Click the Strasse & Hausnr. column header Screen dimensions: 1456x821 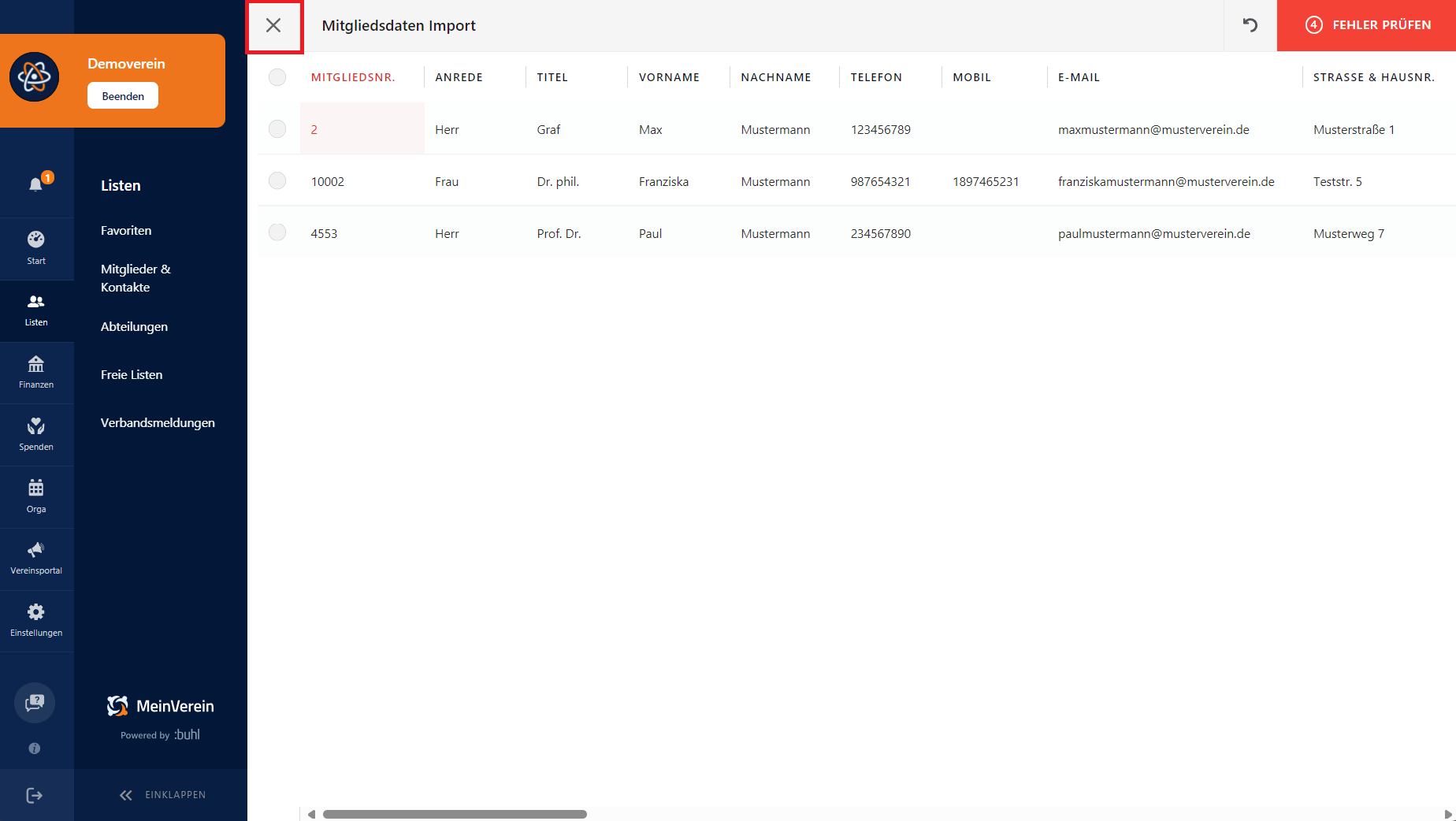tap(1373, 77)
